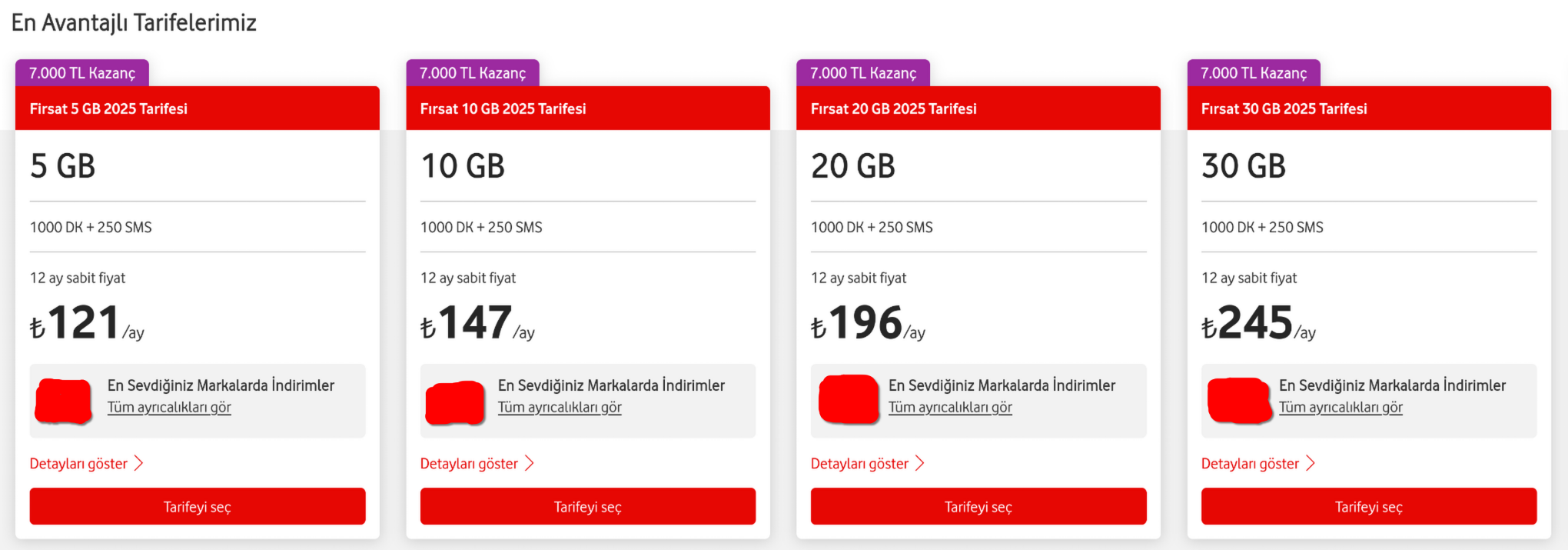This screenshot has height=550, width=1568.
Task: View all privileges link on 10 GB card
Action: click(560, 407)
